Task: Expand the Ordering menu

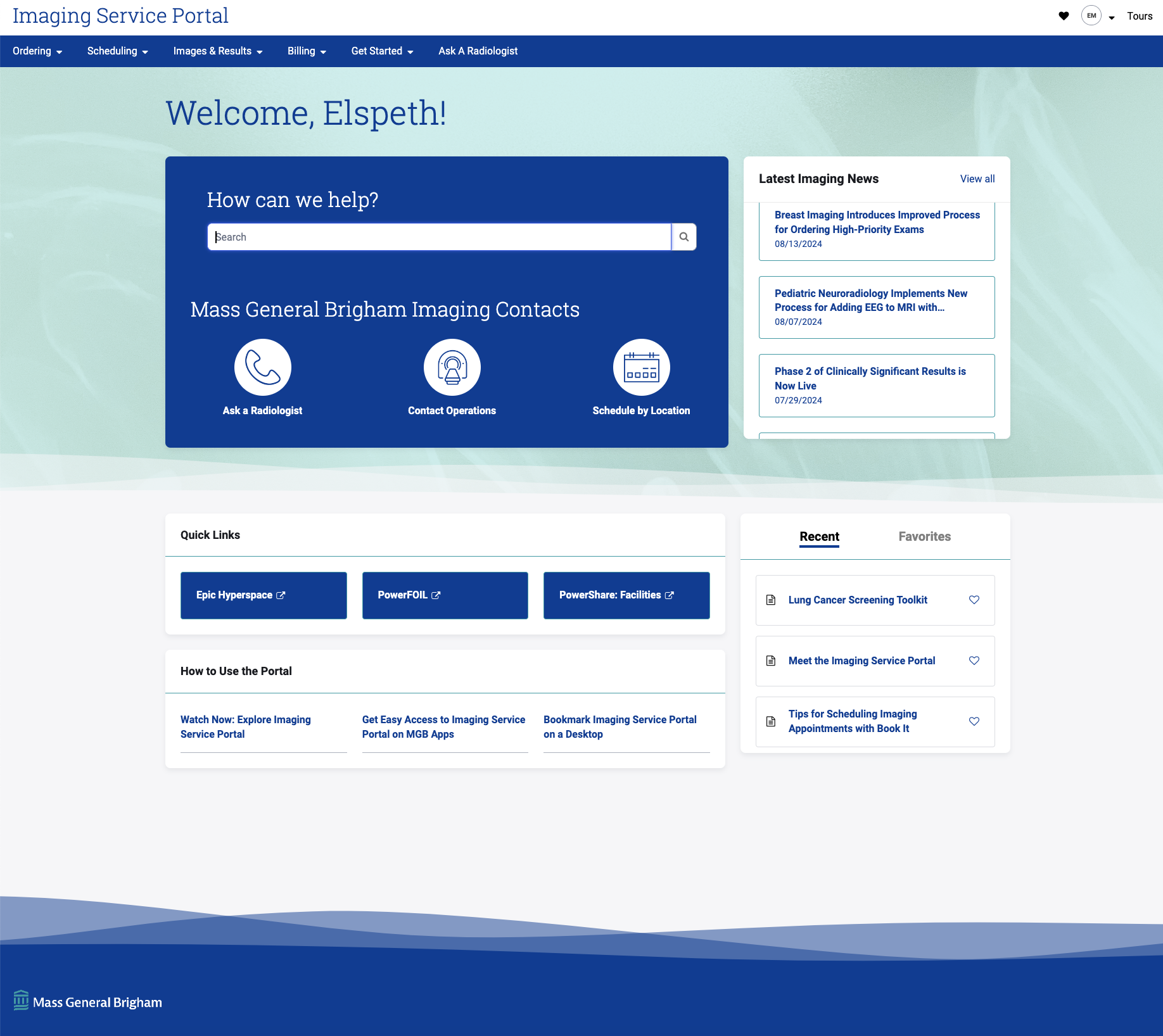Action: (x=37, y=51)
